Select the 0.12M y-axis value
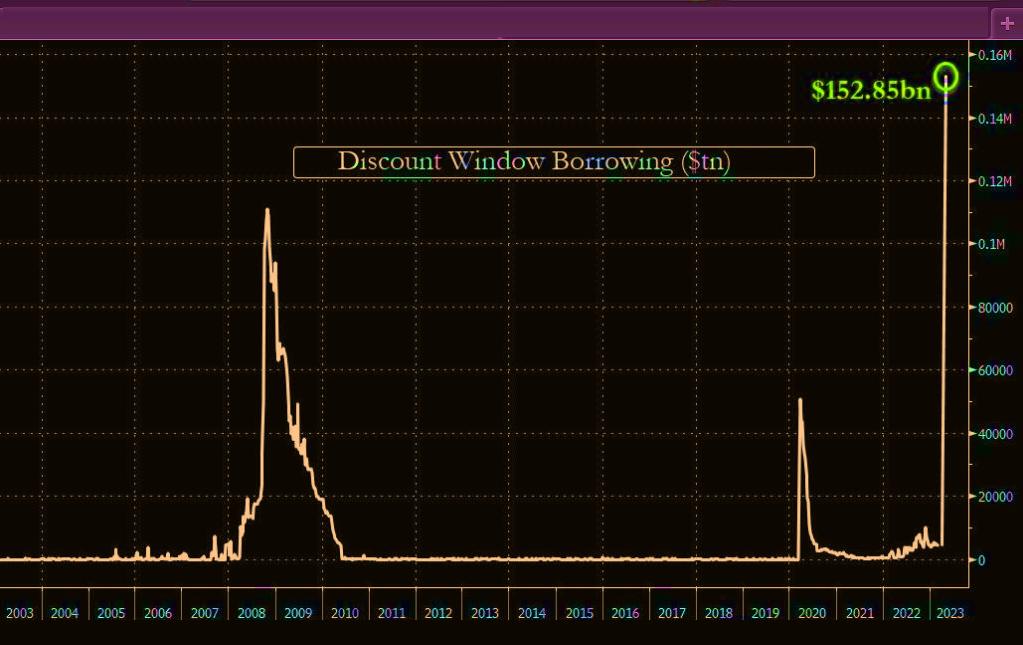1023x645 pixels. (x=996, y=182)
